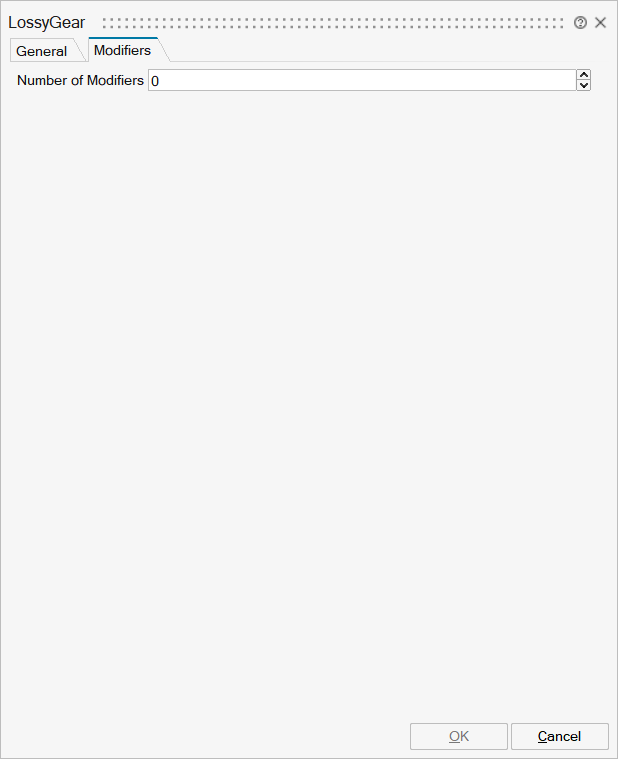Click the dotted drag handle in title bar
The image size is (618, 759).
[333, 23]
